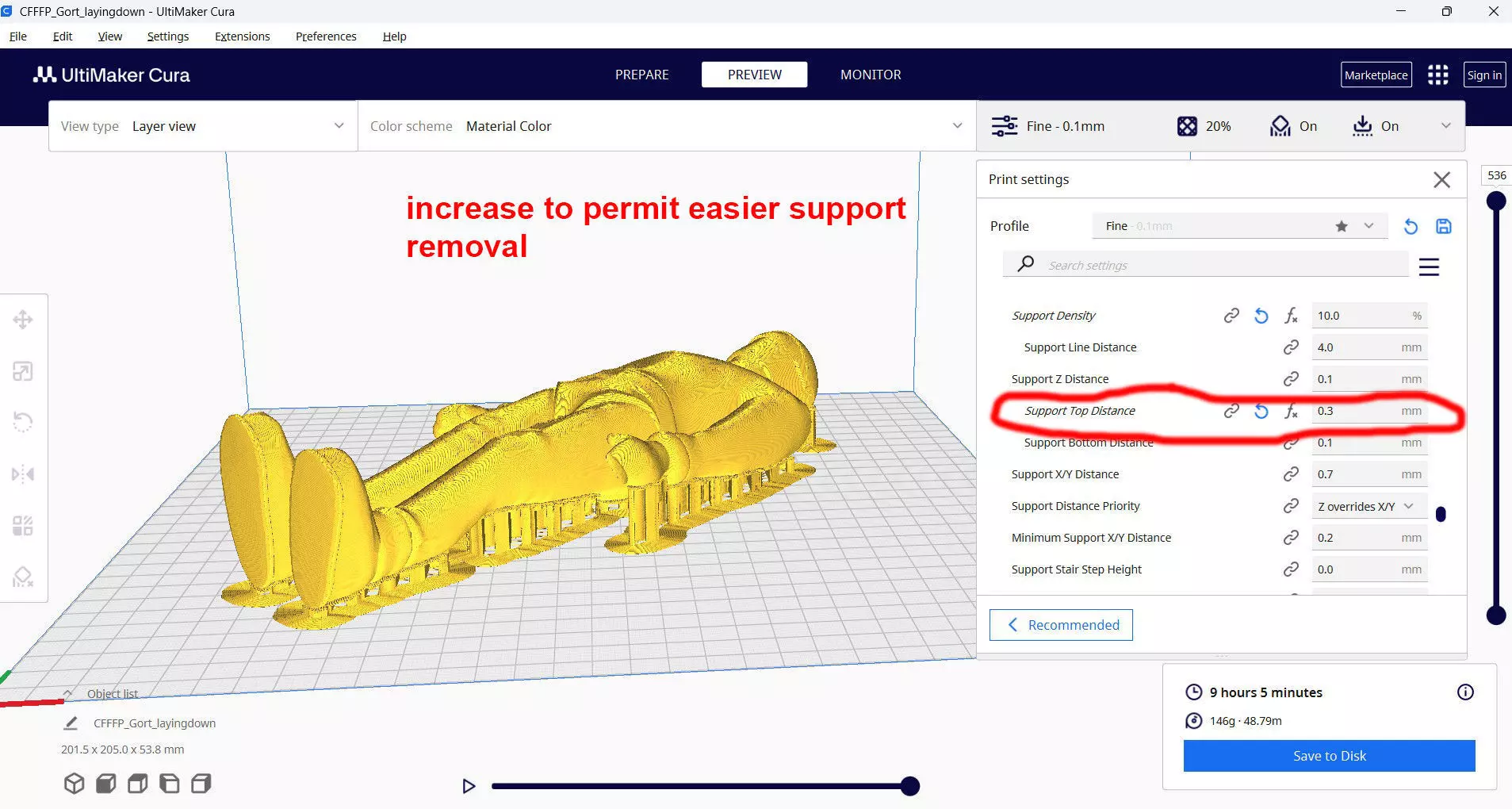Click the layer number 536 field
This screenshot has width=1512, height=809.
pyautogui.click(x=1497, y=175)
